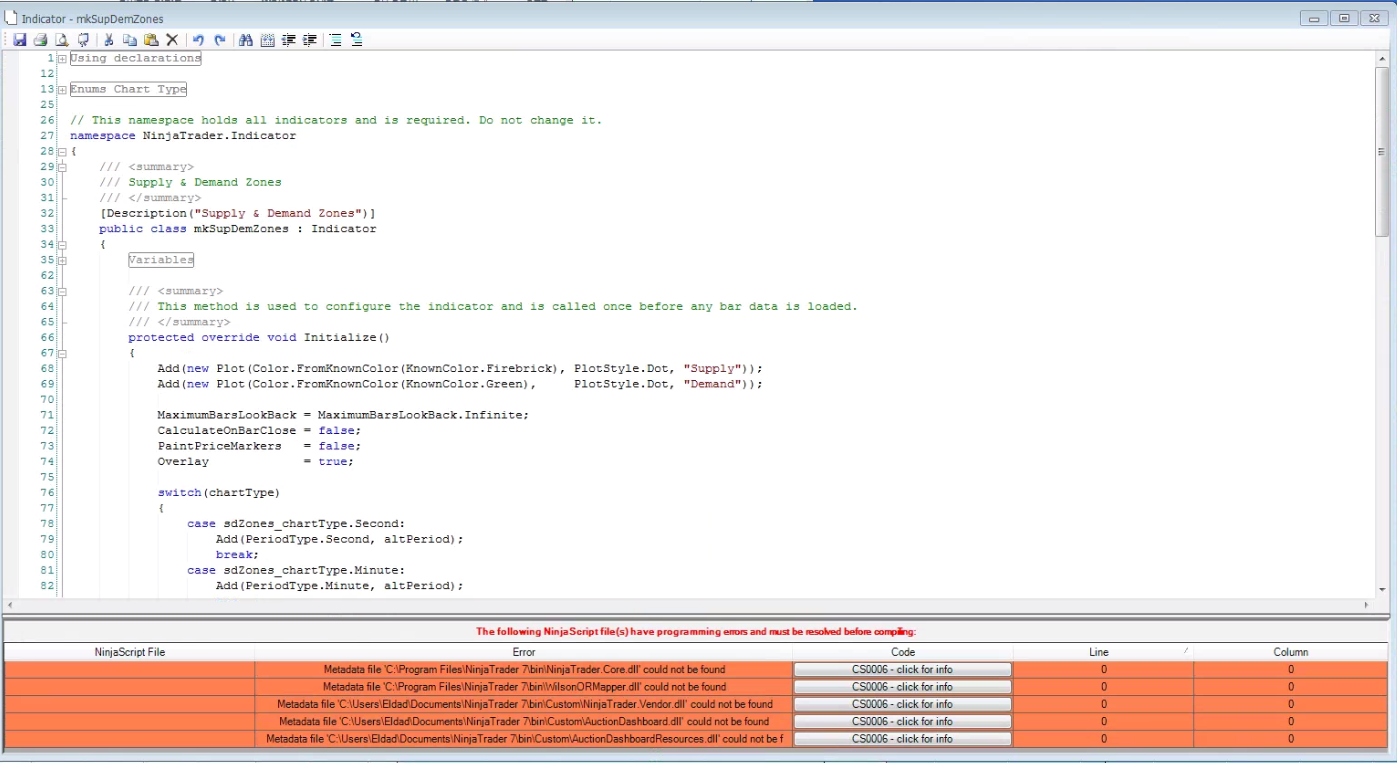1397x763 pixels.
Task: Save the script with the floppy disk icon
Action: 19,40
